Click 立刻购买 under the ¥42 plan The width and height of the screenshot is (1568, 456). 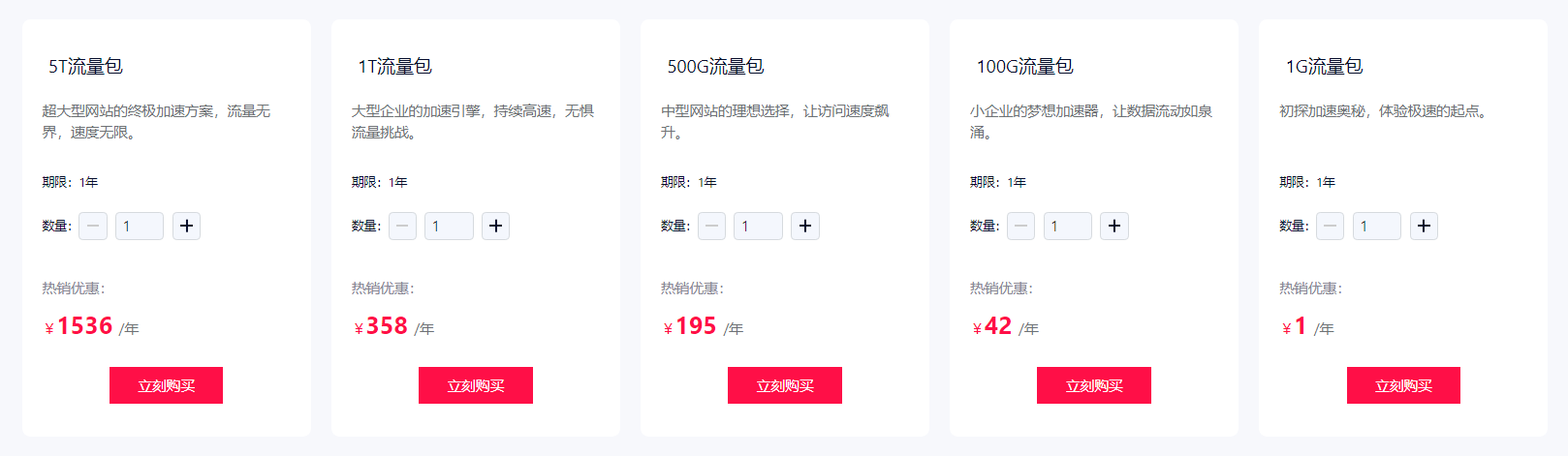(x=1093, y=385)
